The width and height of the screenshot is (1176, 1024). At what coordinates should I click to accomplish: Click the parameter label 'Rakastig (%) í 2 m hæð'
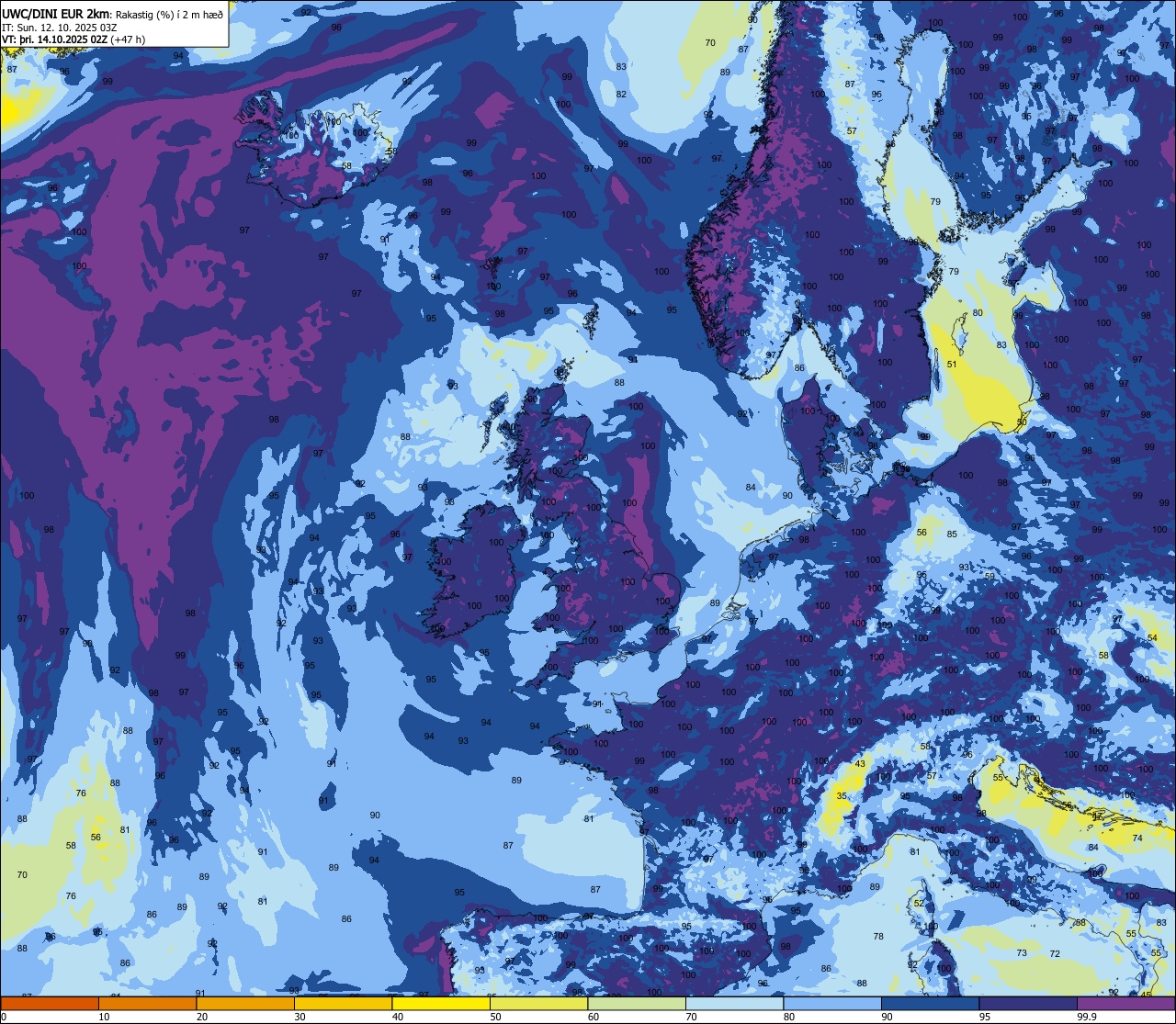(168, 14)
